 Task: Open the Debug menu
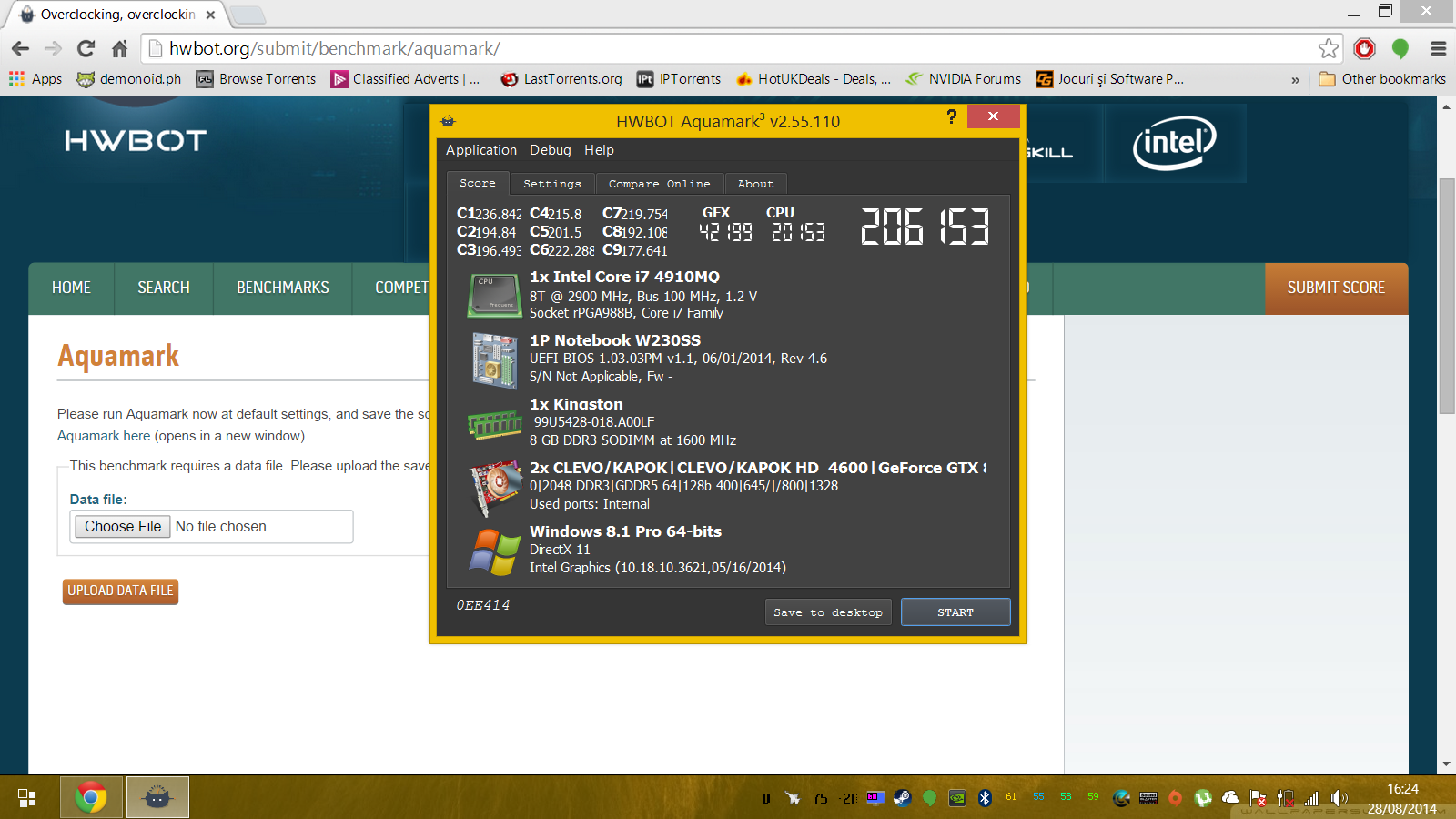pos(551,150)
